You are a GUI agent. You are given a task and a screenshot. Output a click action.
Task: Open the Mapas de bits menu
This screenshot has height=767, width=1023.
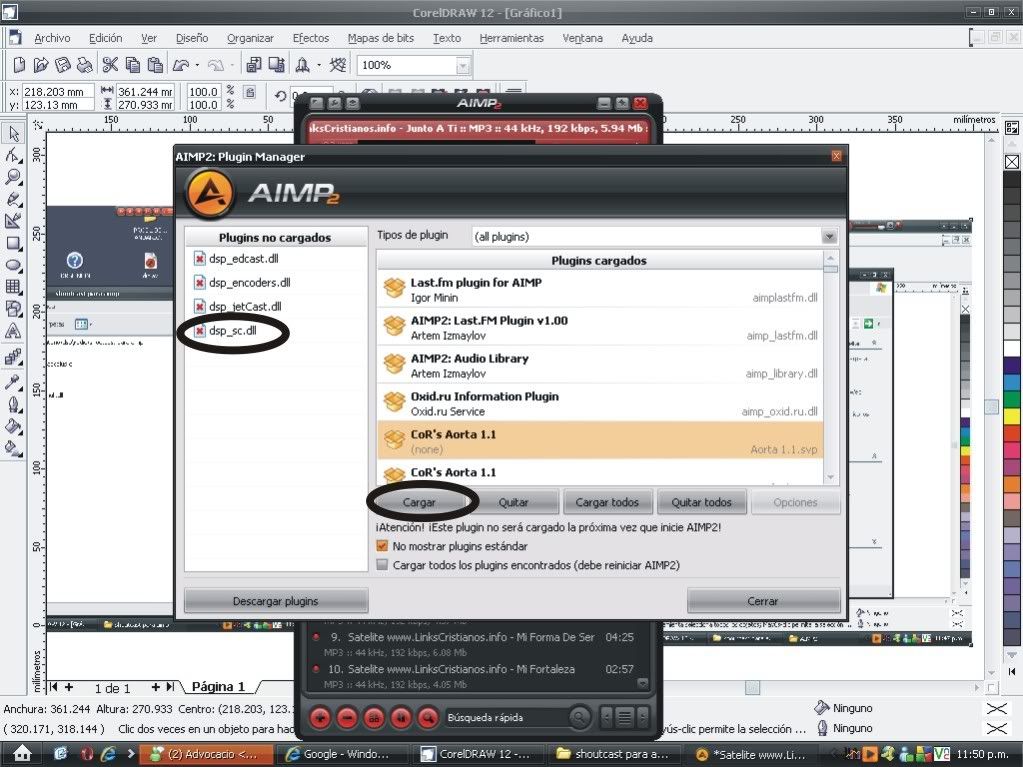[x=380, y=38]
